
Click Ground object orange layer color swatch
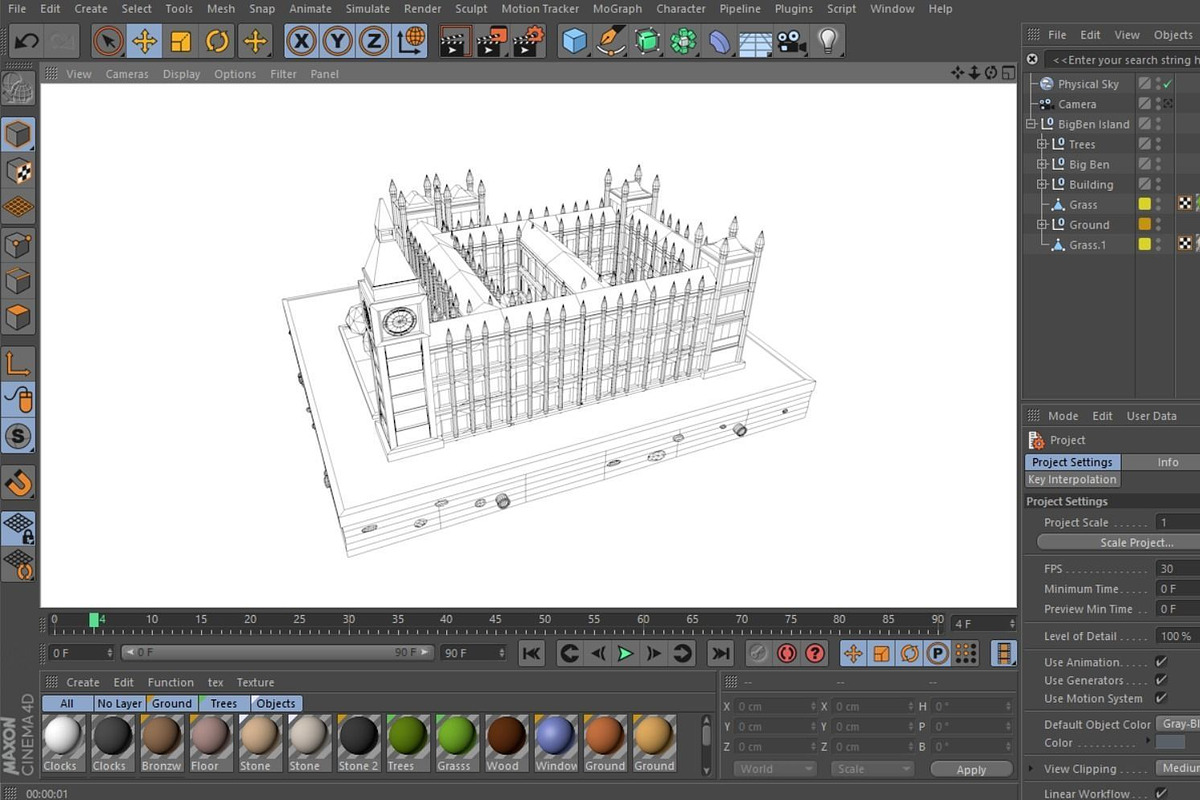pyautogui.click(x=1144, y=224)
